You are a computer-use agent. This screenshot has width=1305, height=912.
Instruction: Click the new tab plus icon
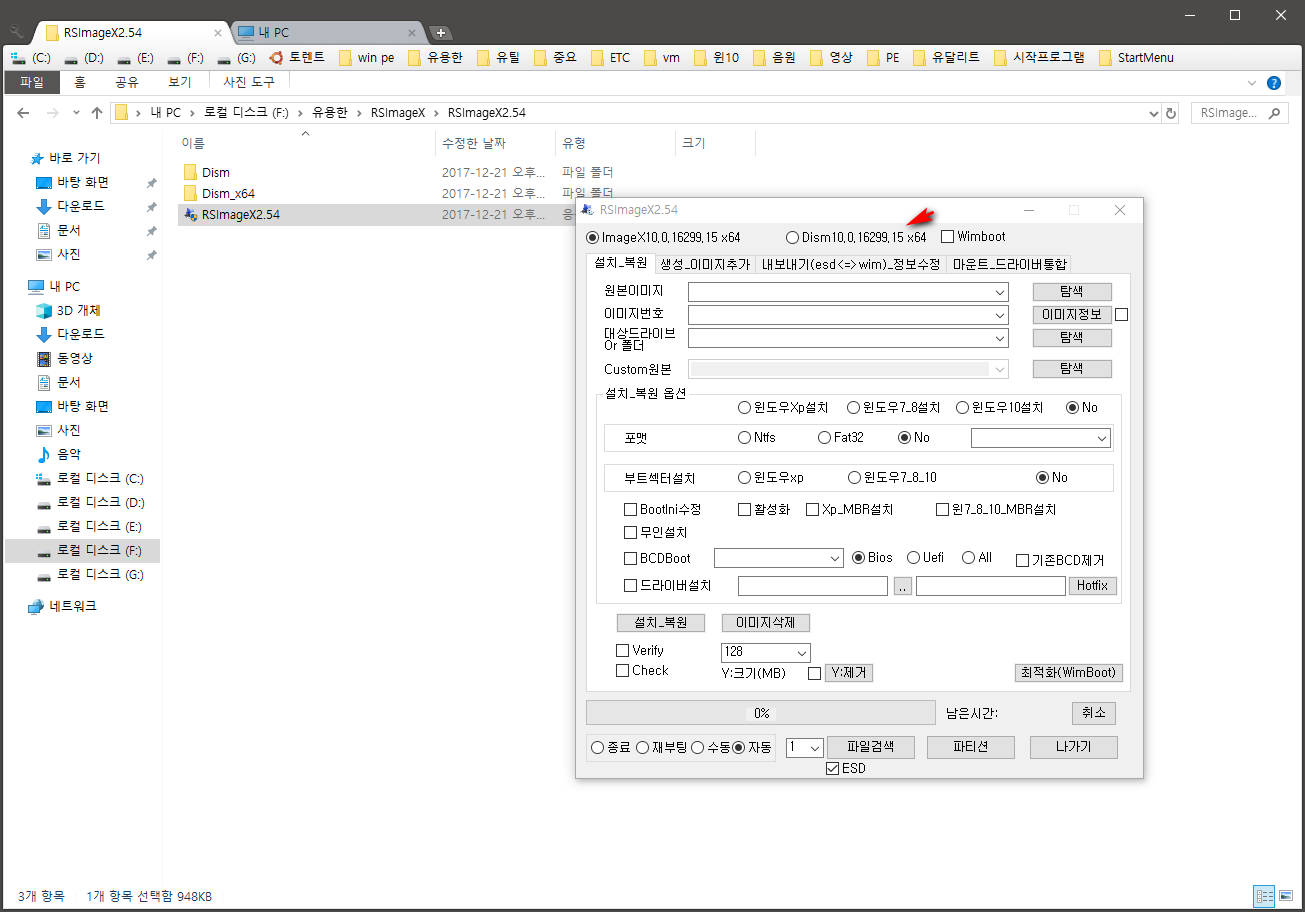click(x=441, y=32)
